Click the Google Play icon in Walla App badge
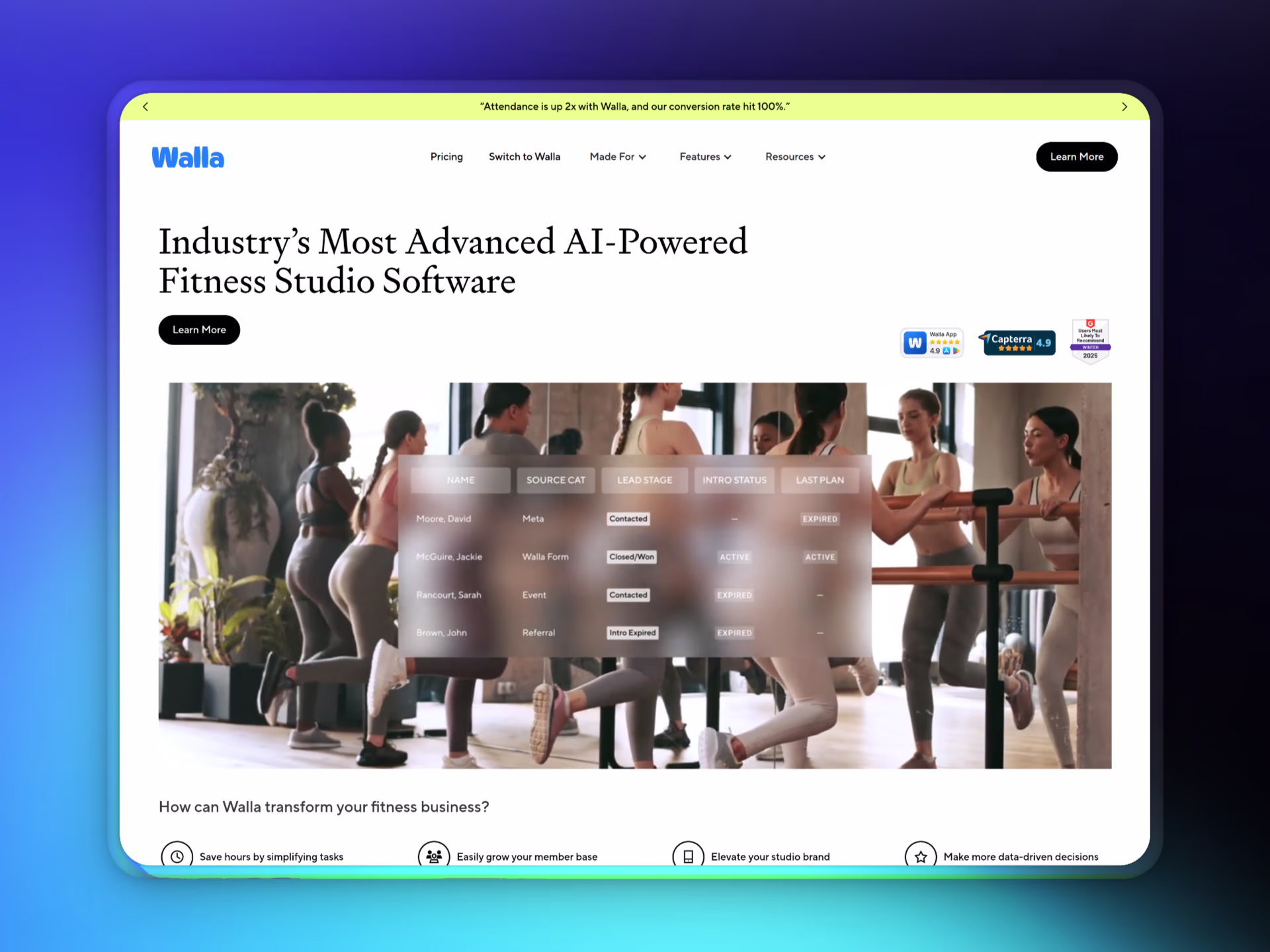The height and width of the screenshot is (952, 1270). tap(955, 351)
